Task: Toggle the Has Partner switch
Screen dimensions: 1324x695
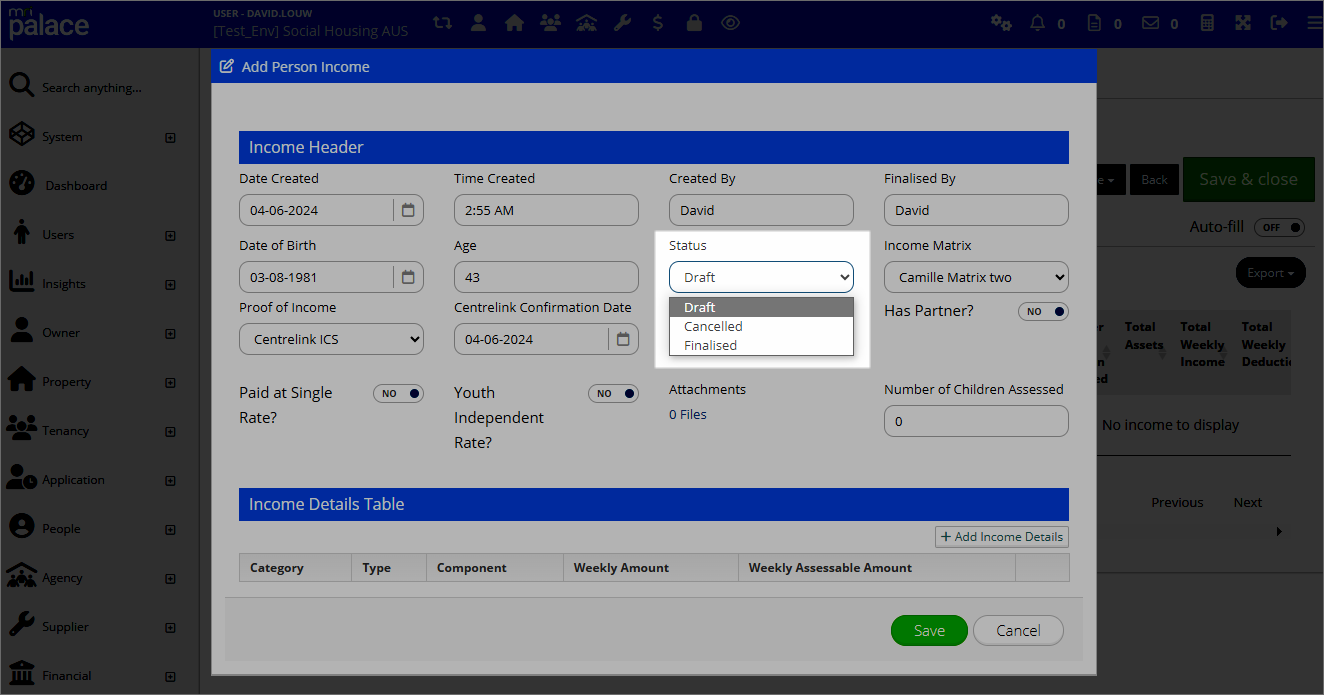Action: [1043, 311]
